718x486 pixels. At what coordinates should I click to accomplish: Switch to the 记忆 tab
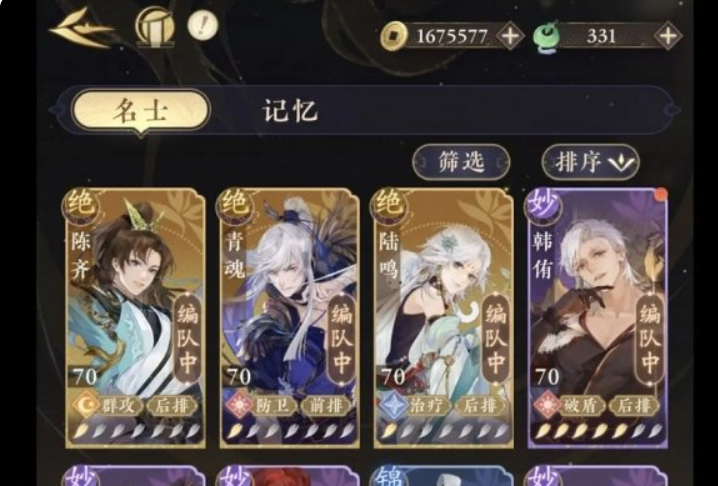point(290,111)
